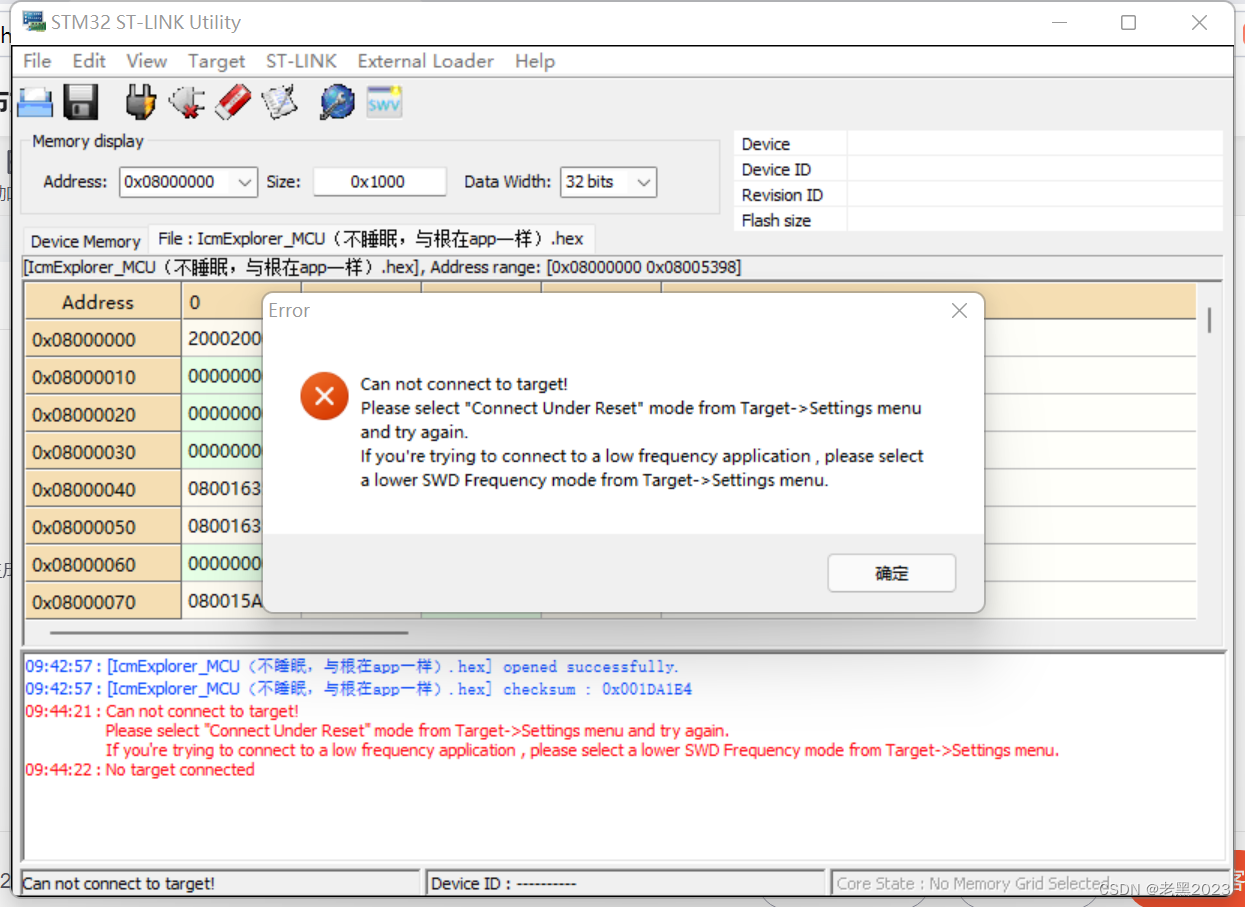Click status bar 'Can not connect to target!'
1245x907 pixels.
click(x=220, y=883)
